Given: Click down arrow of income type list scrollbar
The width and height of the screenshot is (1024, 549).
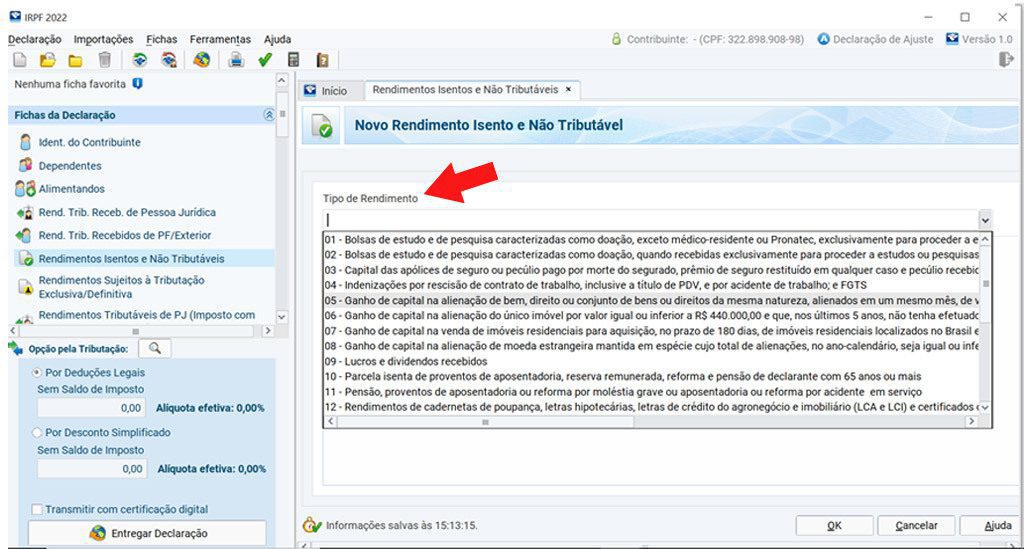Looking at the screenshot, I should [x=985, y=407].
